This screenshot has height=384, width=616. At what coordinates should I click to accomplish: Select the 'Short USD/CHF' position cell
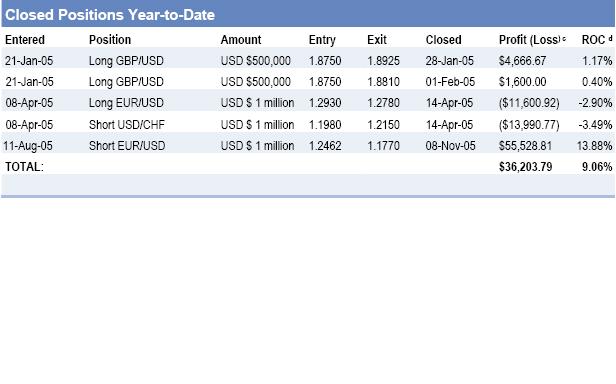tap(127, 125)
